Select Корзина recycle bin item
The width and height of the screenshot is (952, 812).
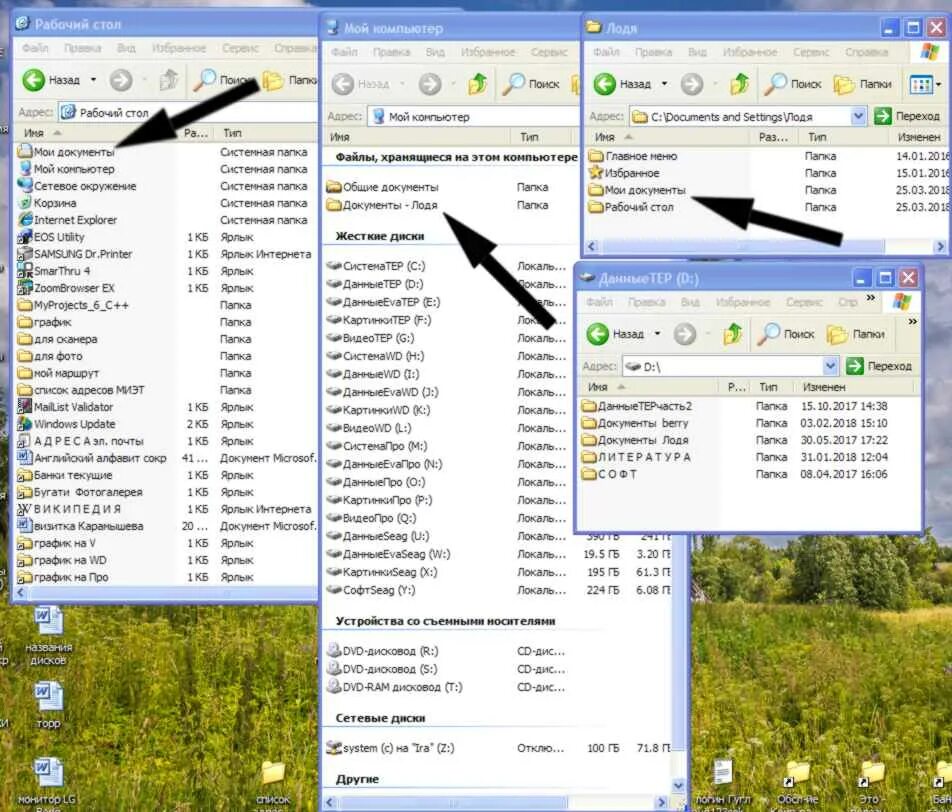point(47,203)
